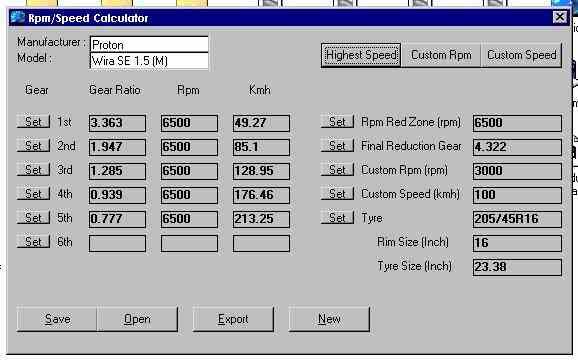Set the 5th gear ratio

click(33, 217)
